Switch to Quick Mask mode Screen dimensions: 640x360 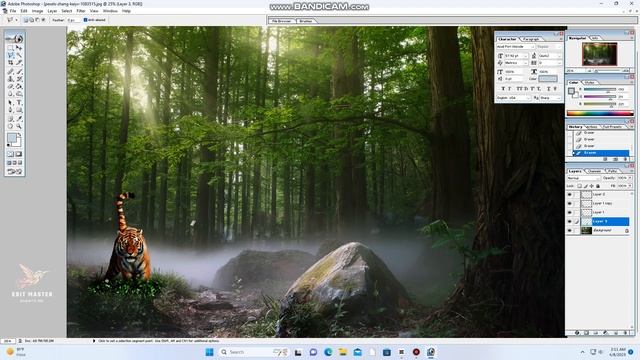tap(19, 154)
